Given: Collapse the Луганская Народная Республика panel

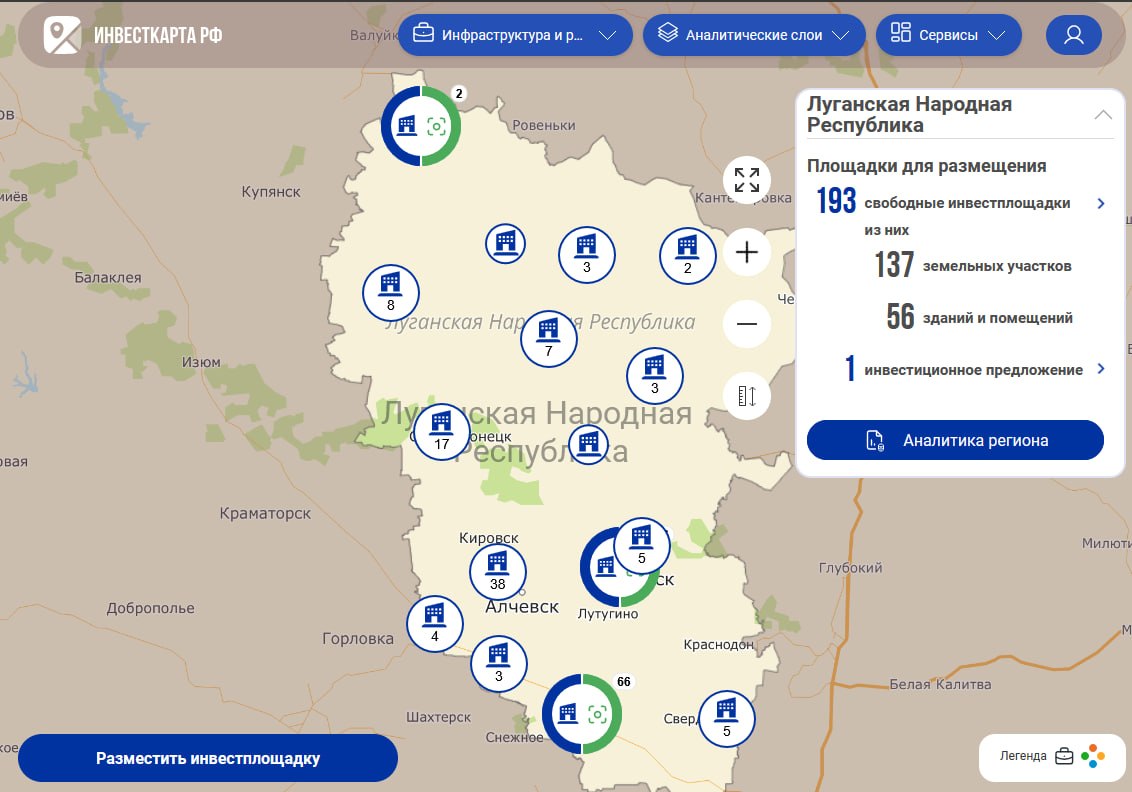Looking at the screenshot, I should (1103, 115).
